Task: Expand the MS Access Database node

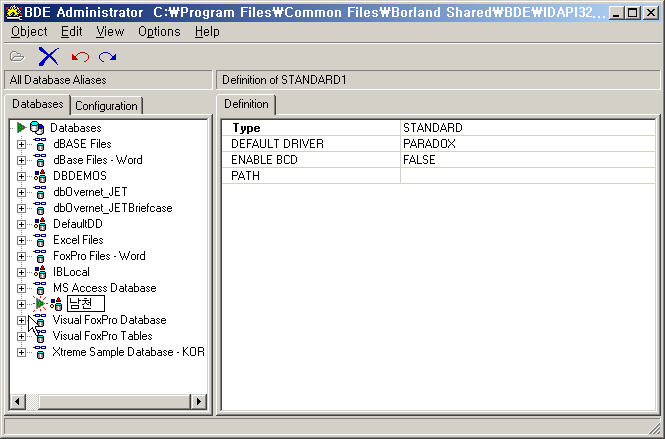Action: click(x=21, y=288)
